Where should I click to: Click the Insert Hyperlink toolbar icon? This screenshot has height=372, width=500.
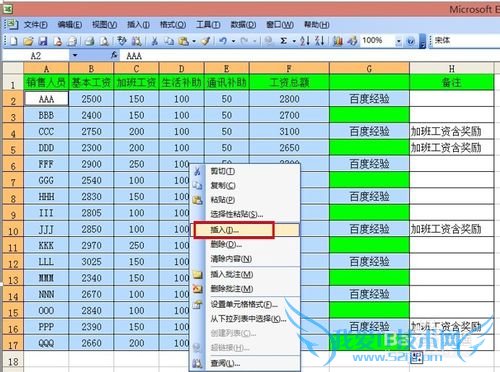[268, 41]
